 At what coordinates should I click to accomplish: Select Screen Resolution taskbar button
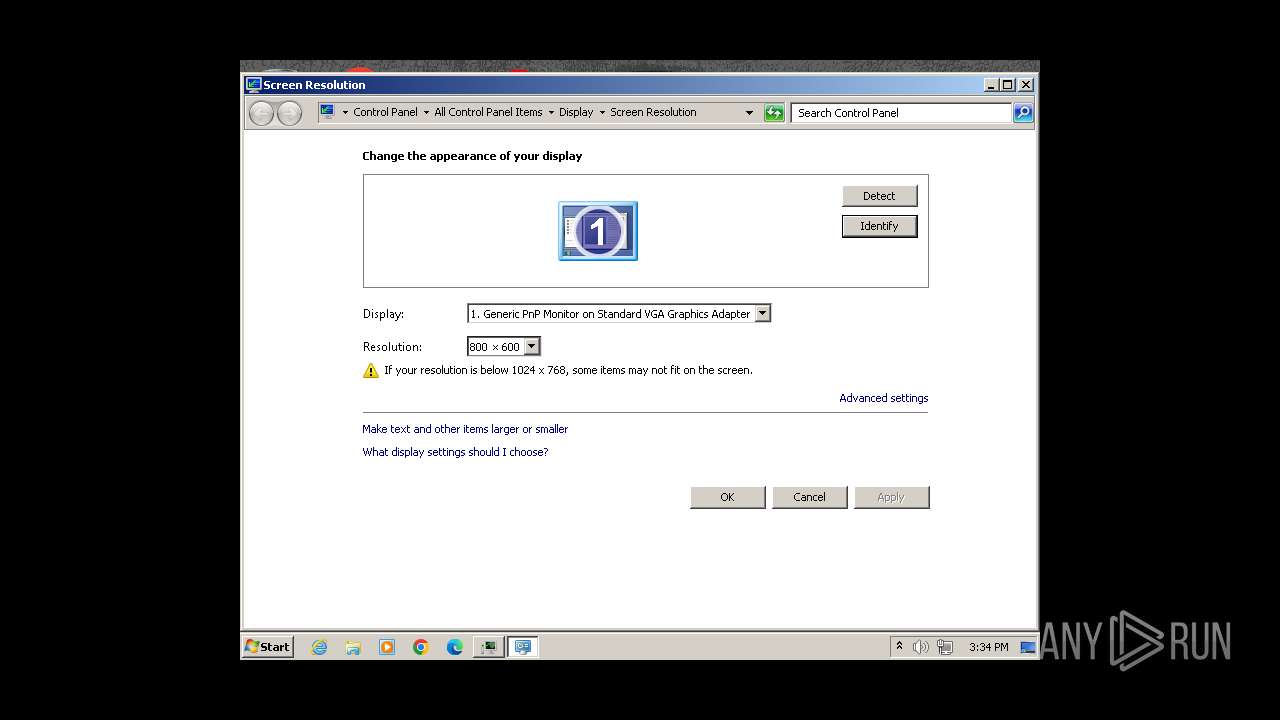click(523, 647)
